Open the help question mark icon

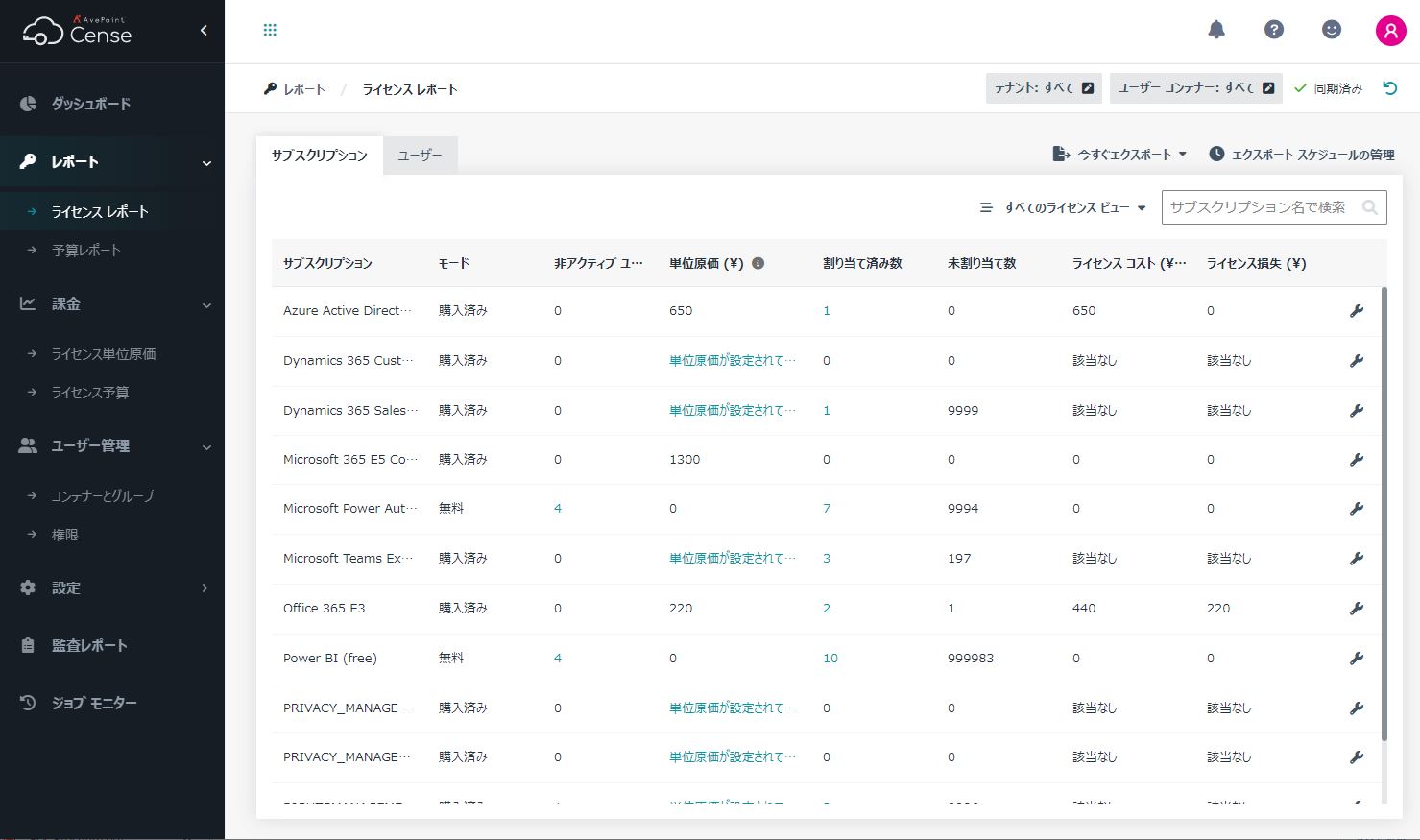(1274, 30)
